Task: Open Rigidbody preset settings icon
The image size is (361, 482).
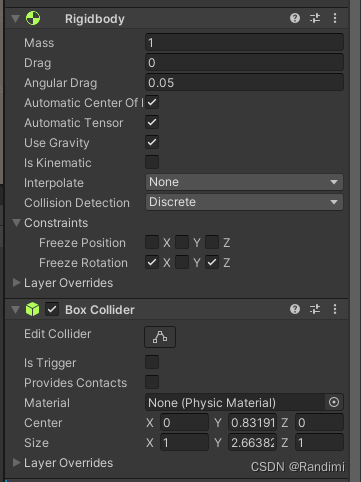Action: click(315, 18)
